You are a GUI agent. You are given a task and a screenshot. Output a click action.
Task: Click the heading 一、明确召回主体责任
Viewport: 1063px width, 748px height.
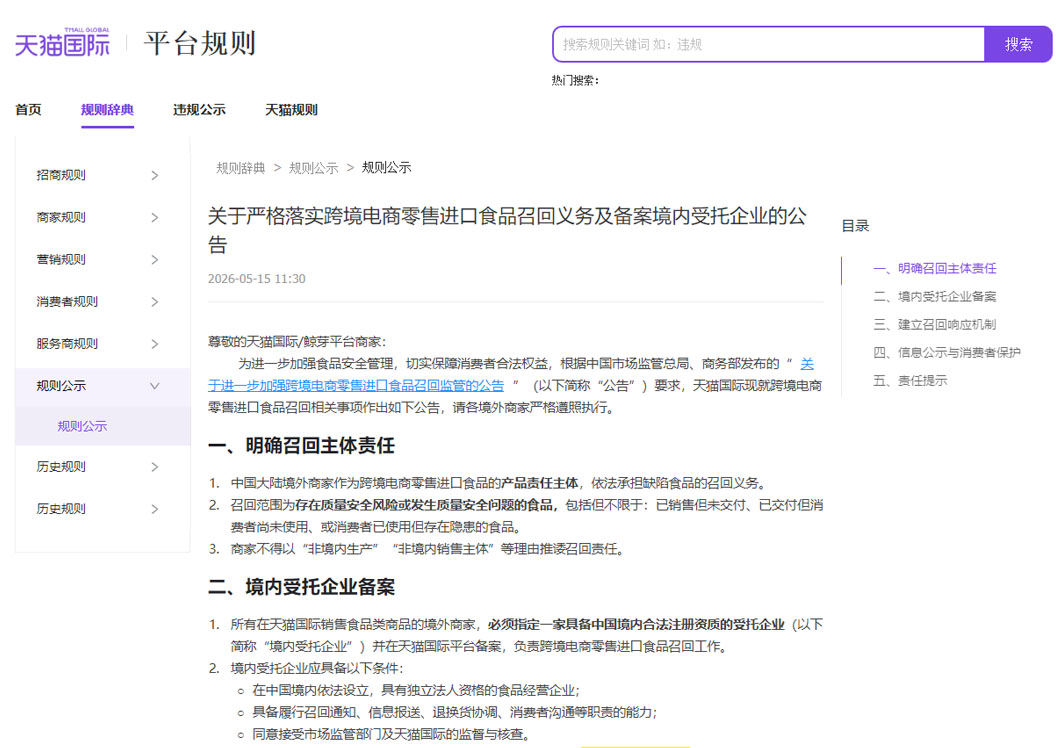[302, 446]
